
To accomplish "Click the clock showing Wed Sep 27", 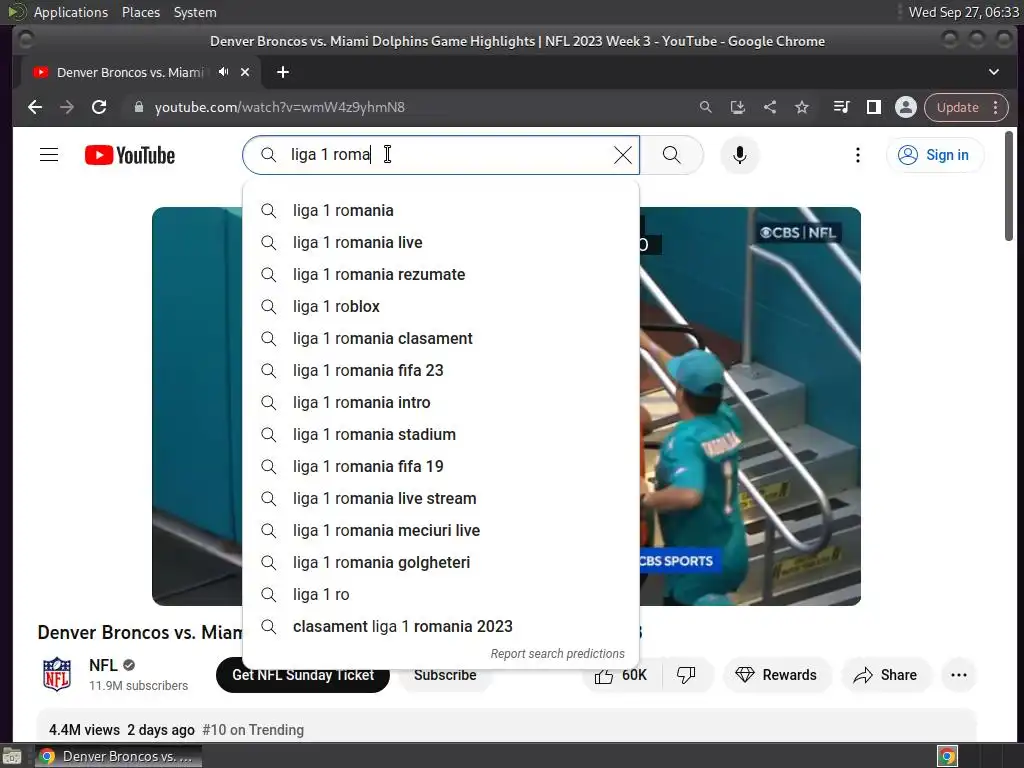I will 963,12.
